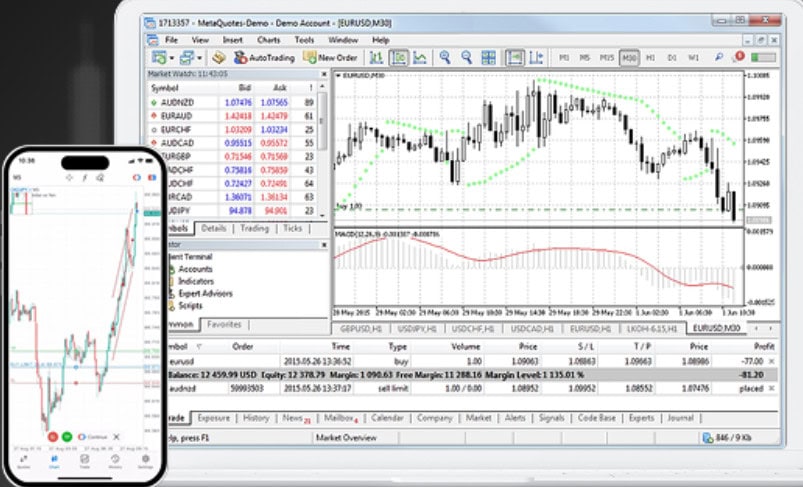Select the H1 timeframe button
Image resolution: width=803 pixels, height=487 pixels.
(652, 58)
